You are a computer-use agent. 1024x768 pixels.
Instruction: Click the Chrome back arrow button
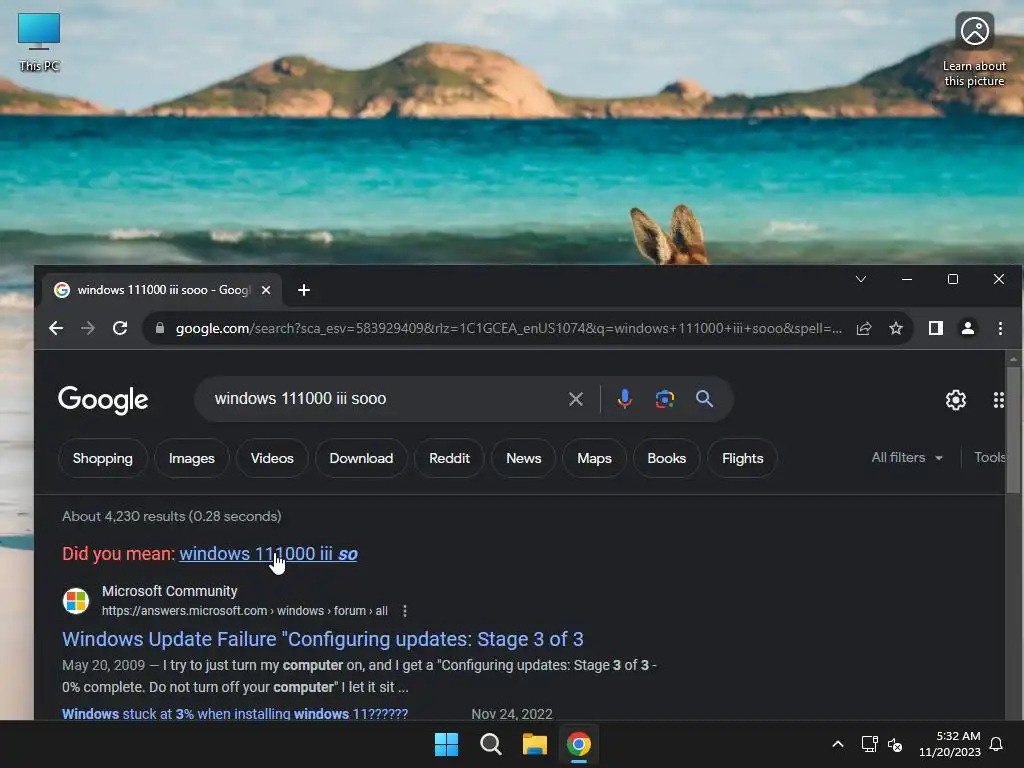click(56, 328)
